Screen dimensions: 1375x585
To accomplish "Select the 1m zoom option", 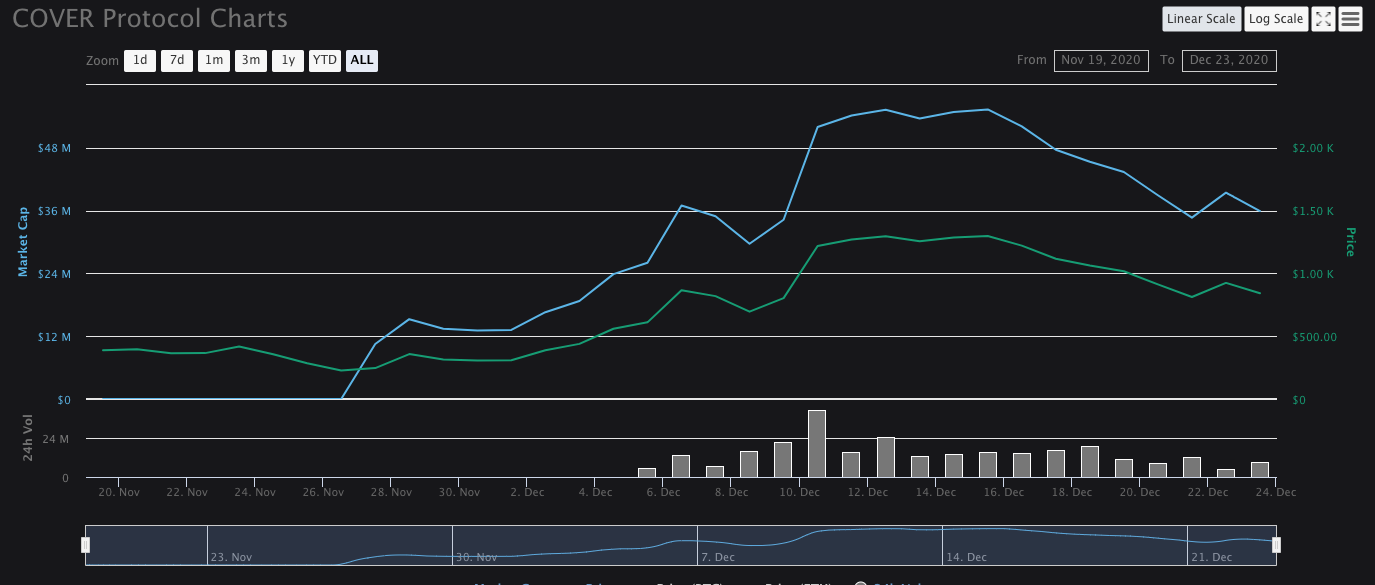I will click(x=214, y=61).
